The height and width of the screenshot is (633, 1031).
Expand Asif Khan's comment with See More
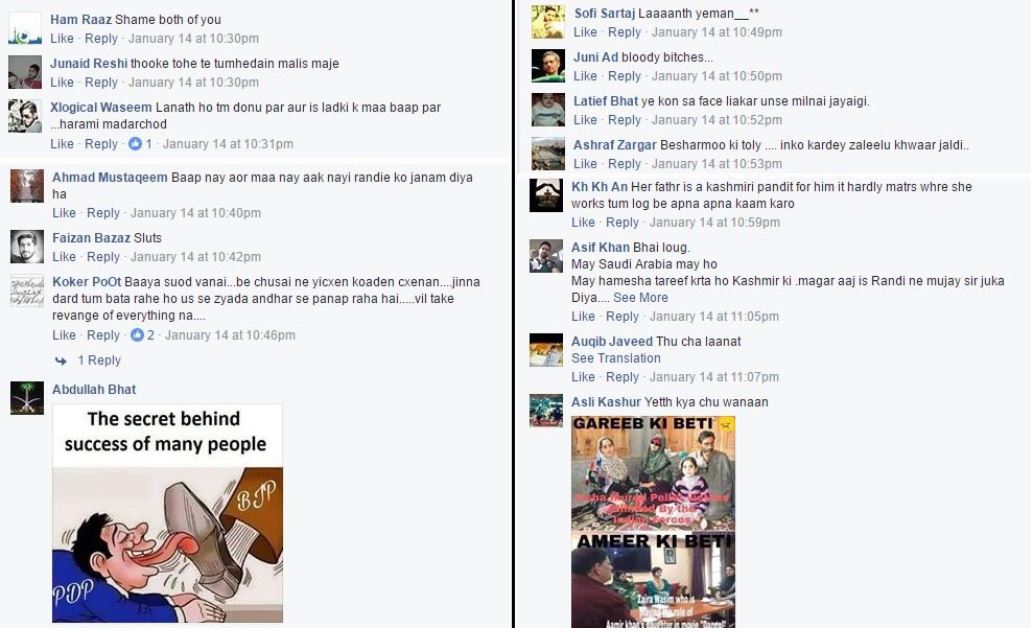[x=640, y=297]
